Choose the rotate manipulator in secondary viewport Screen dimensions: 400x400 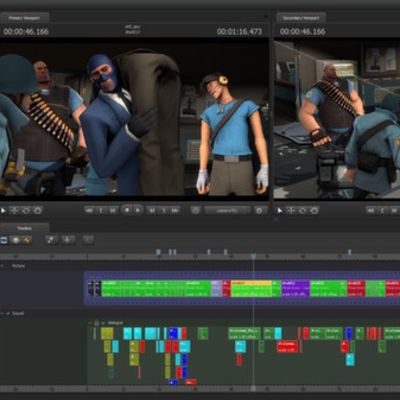click(x=302, y=211)
